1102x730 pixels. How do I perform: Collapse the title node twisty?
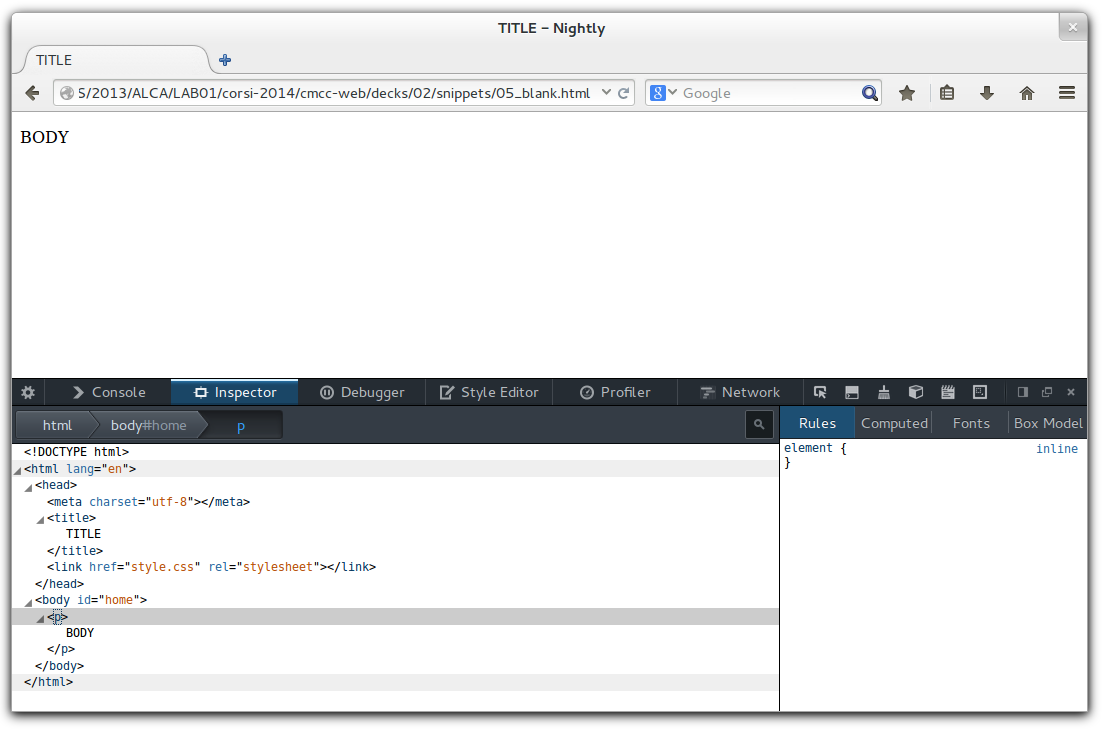[x=41, y=519]
